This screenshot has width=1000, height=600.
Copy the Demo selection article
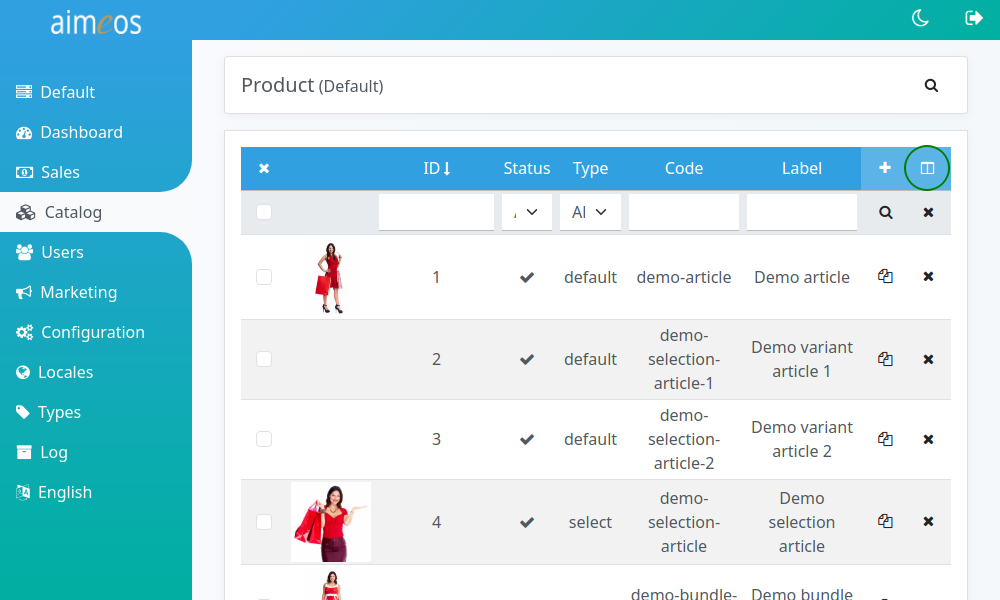[885, 521]
